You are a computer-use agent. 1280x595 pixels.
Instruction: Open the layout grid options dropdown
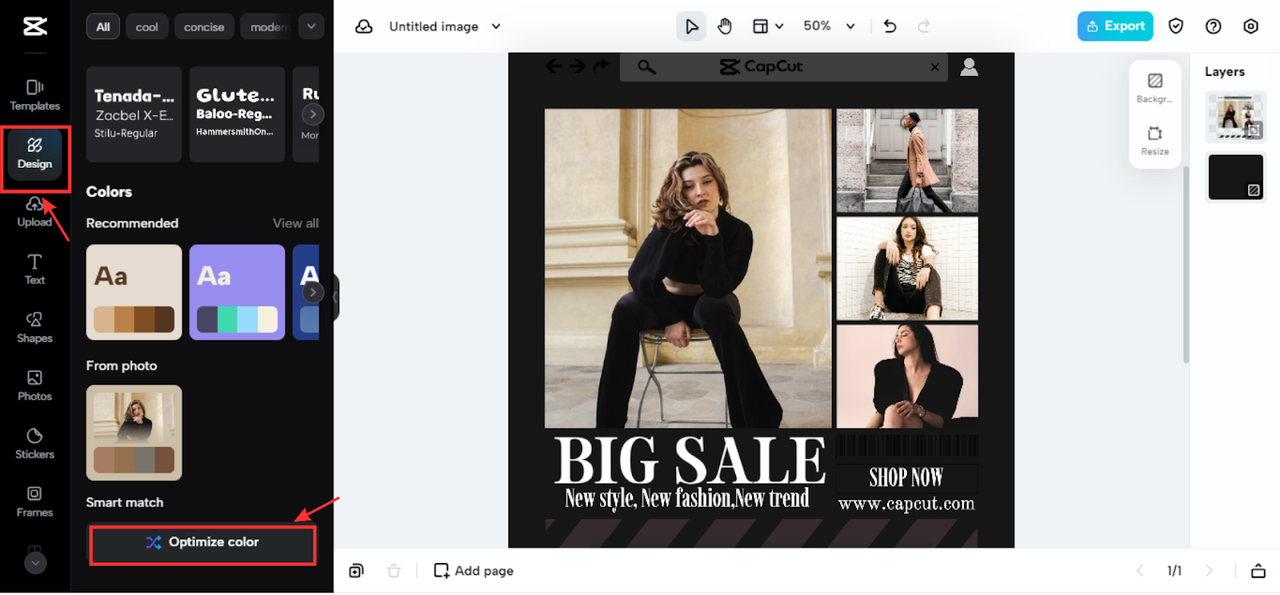(x=768, y=26)
